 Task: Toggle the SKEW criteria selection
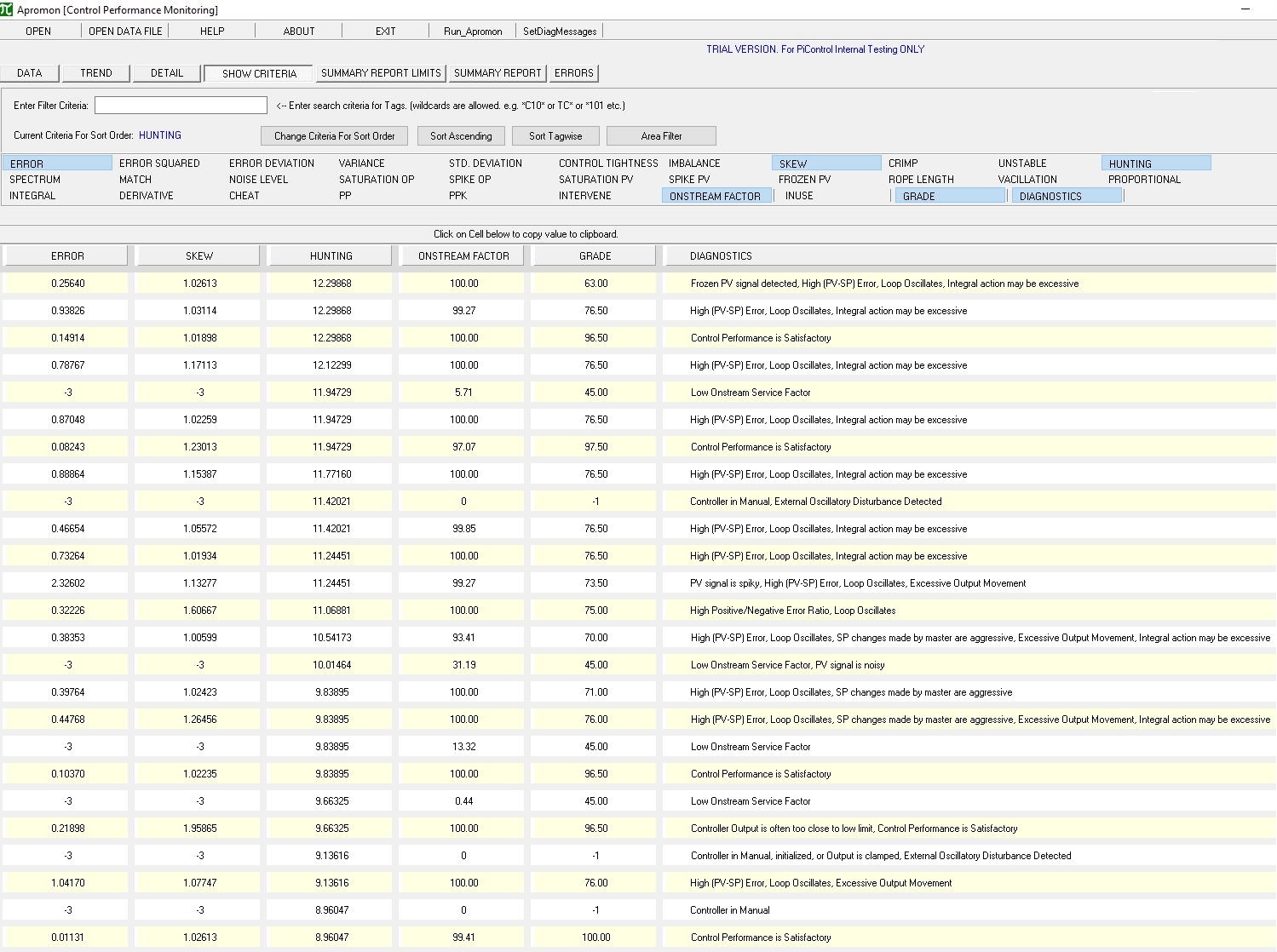pos(825,163)
